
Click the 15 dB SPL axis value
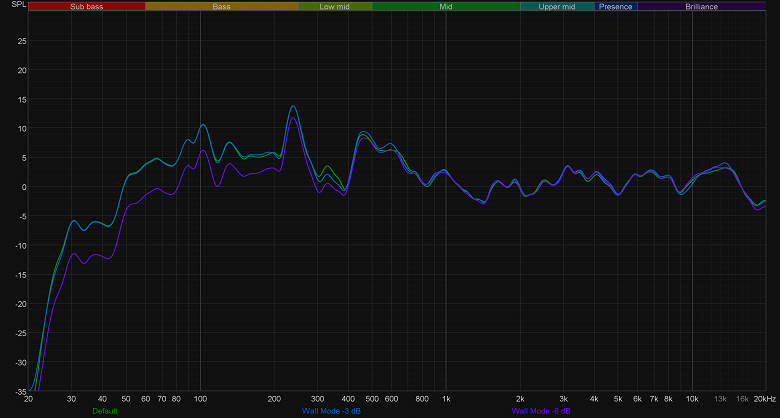pyautogui.click(x=21, y=99)
